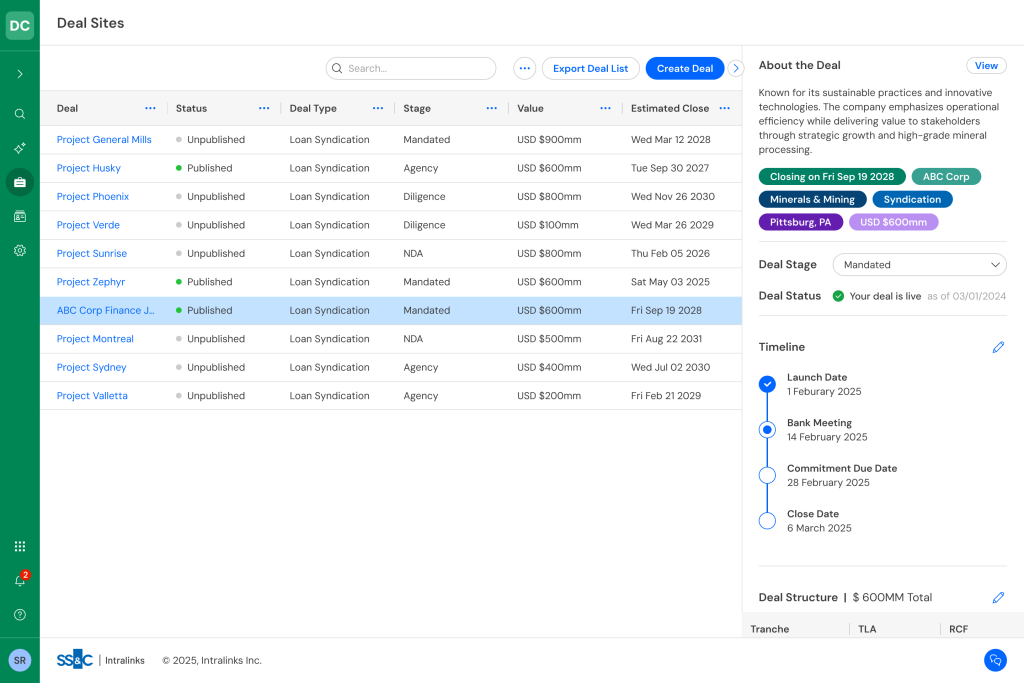Open Deal column options menu

(x=150, y=108)
